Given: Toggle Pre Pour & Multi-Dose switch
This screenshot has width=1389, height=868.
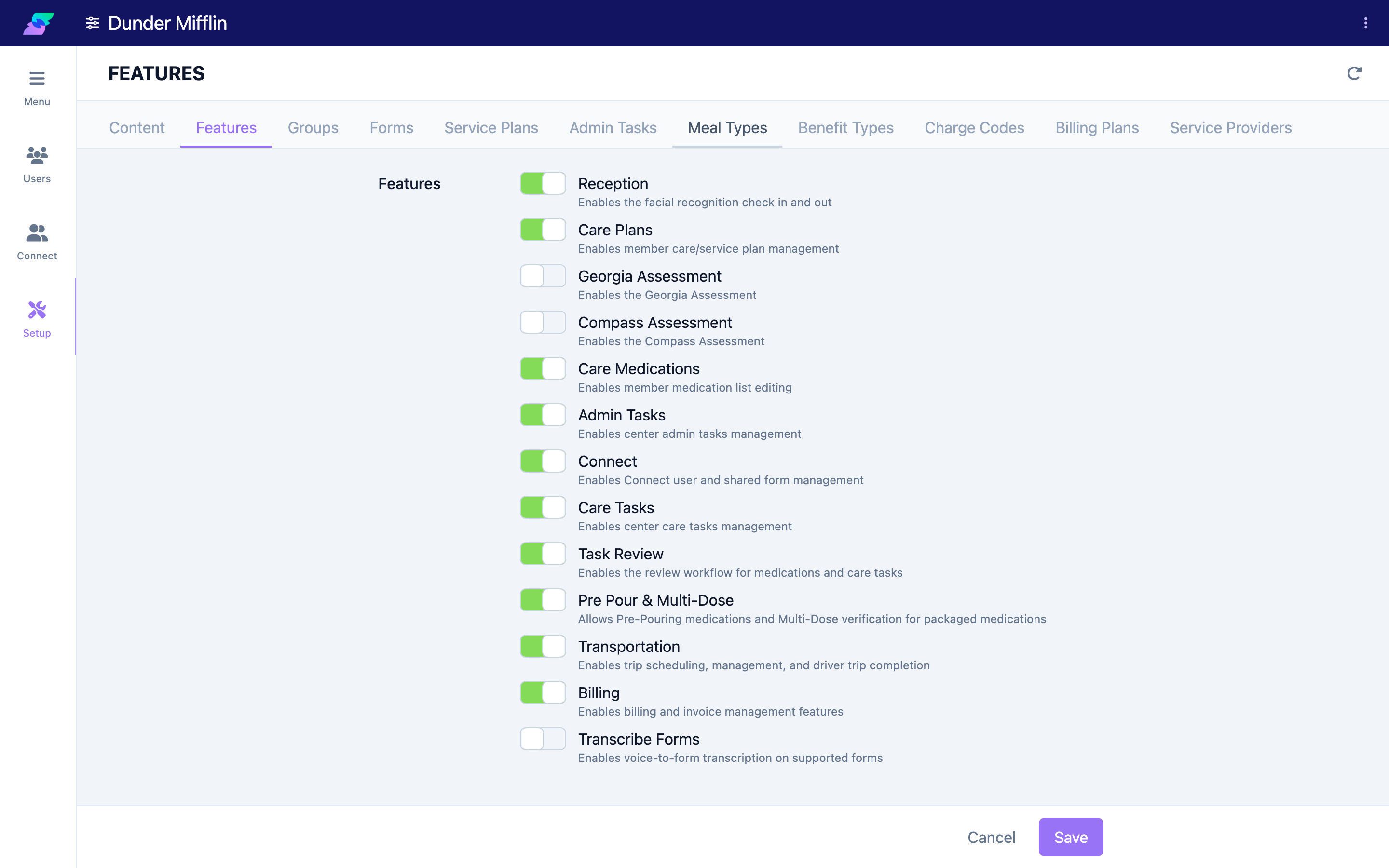Looking at the screenshot, I should point(543,600).
